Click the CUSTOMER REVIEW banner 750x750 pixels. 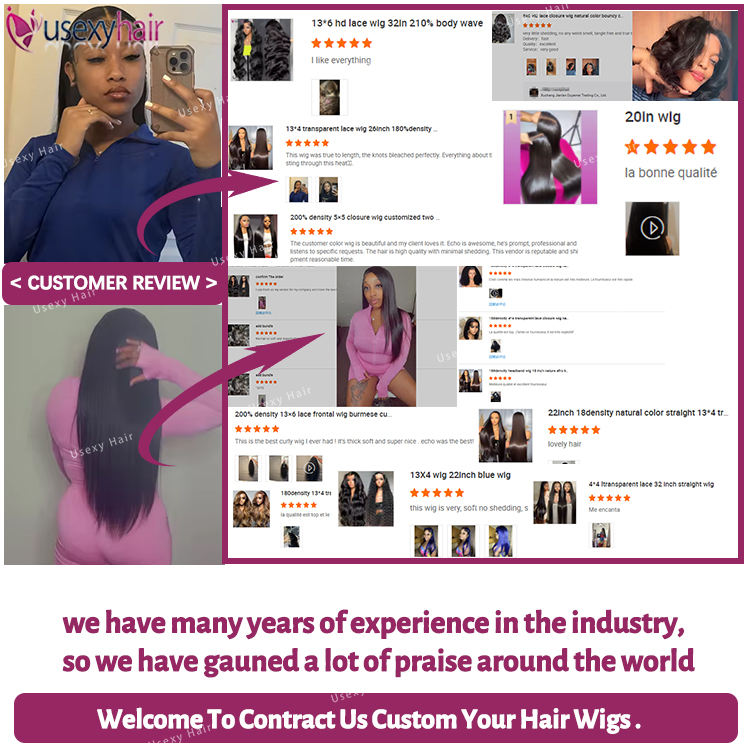coord(113,283)
